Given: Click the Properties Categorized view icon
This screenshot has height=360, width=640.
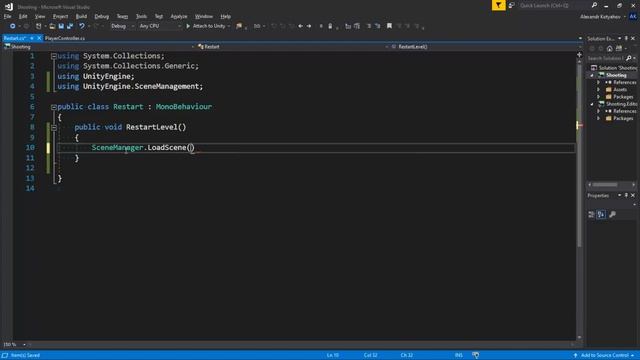Looking at the screenshot, I should 591,214.
